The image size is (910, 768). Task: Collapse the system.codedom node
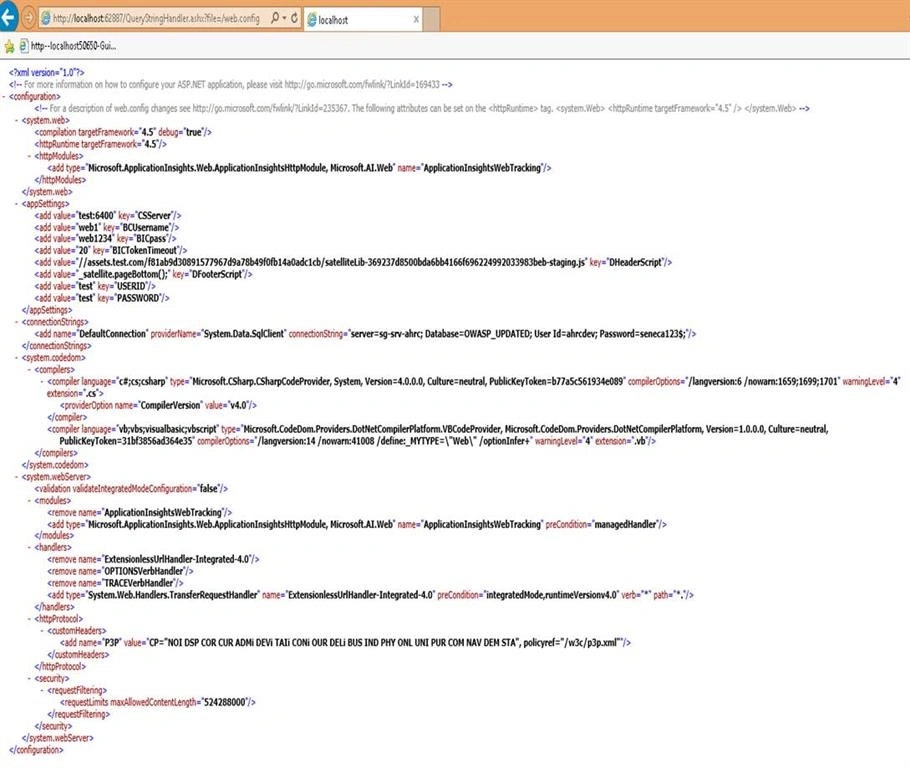point(17,358)
